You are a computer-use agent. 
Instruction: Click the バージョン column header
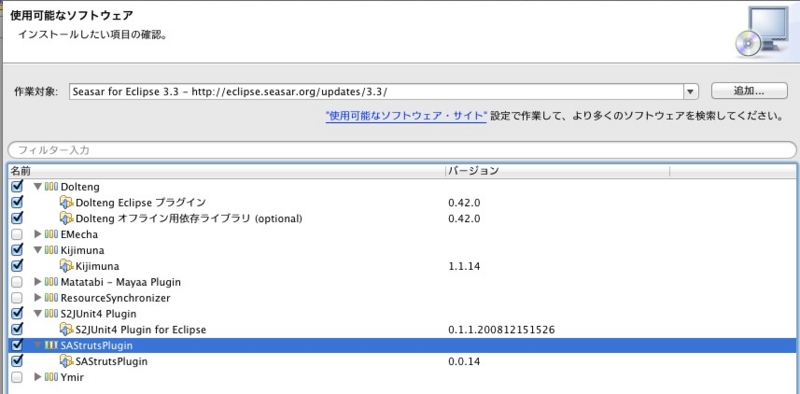pyautogui.click(x=557, y=171)
